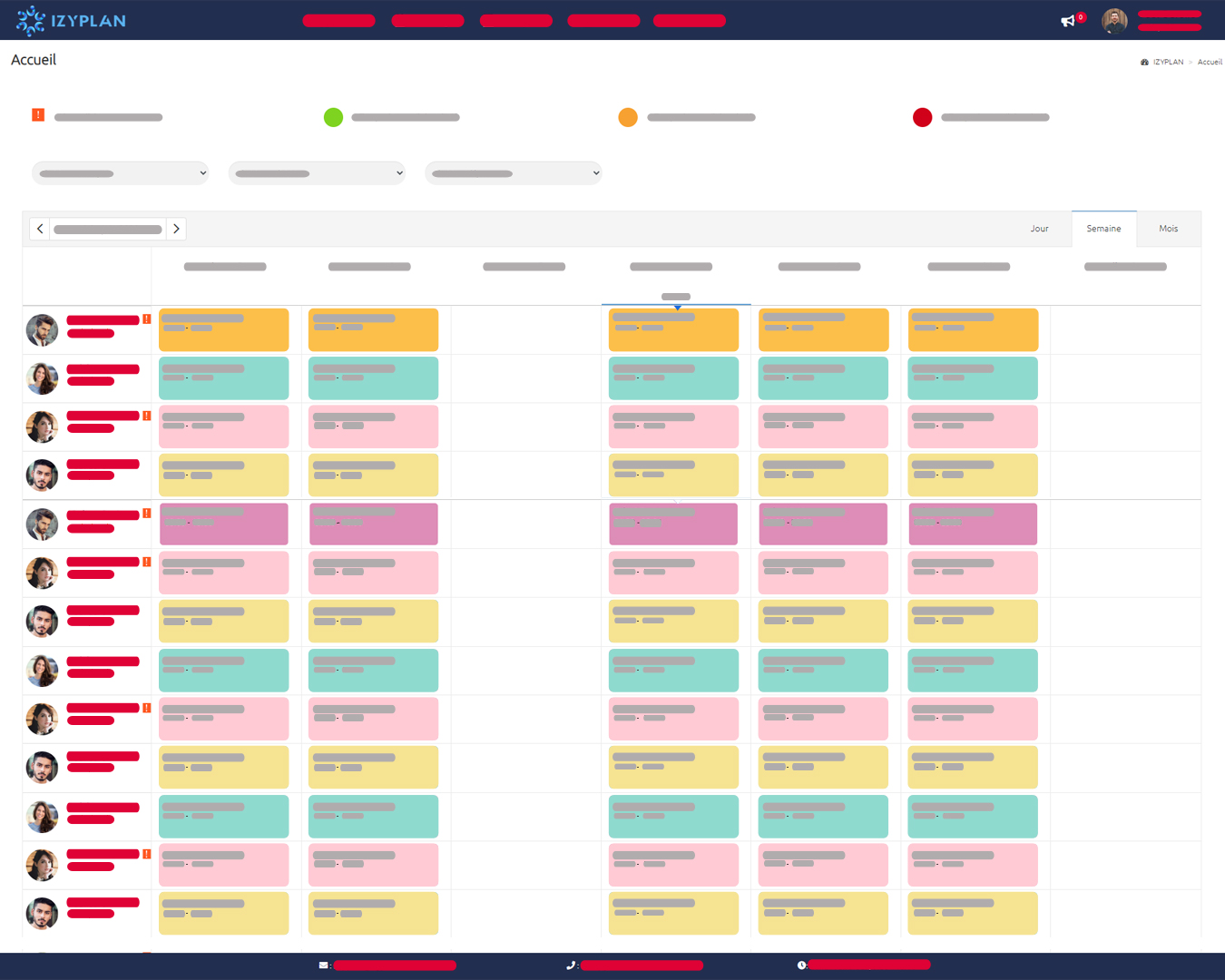Switch to the Jour view tab
Image resolution: width=1225 pixels, height=980 pixels.
coord(1039,229)
